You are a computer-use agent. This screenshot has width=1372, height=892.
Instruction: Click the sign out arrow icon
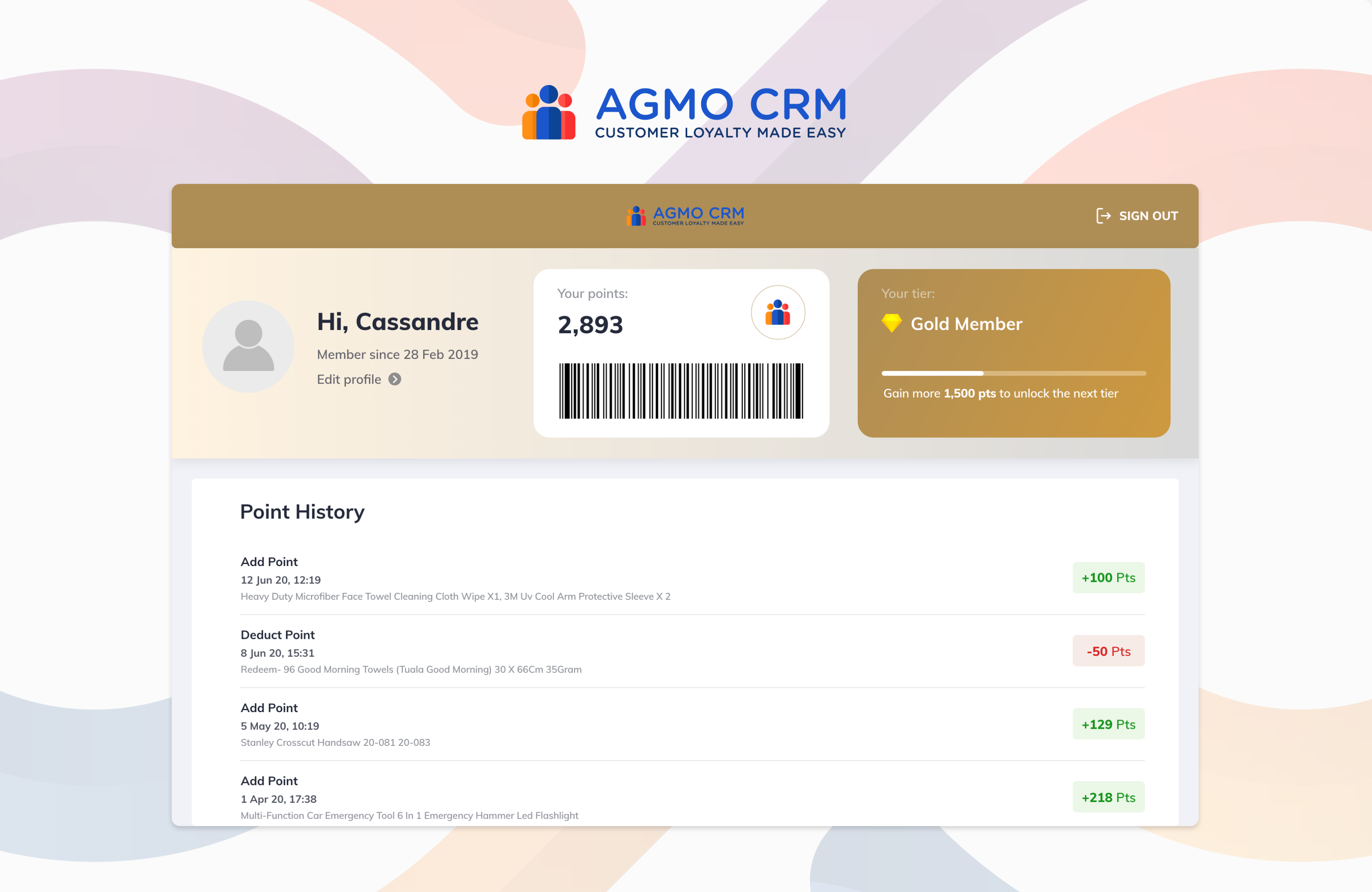pos(1103,216)
